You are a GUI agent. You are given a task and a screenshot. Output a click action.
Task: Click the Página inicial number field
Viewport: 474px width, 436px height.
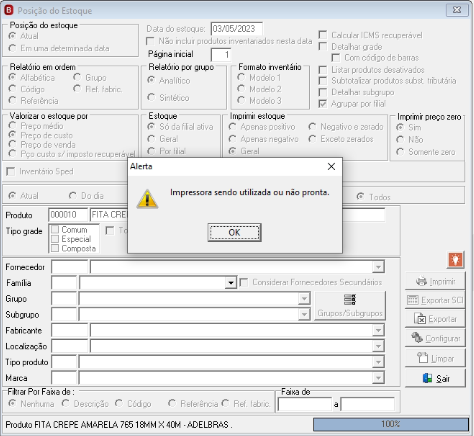click(221, 55)
